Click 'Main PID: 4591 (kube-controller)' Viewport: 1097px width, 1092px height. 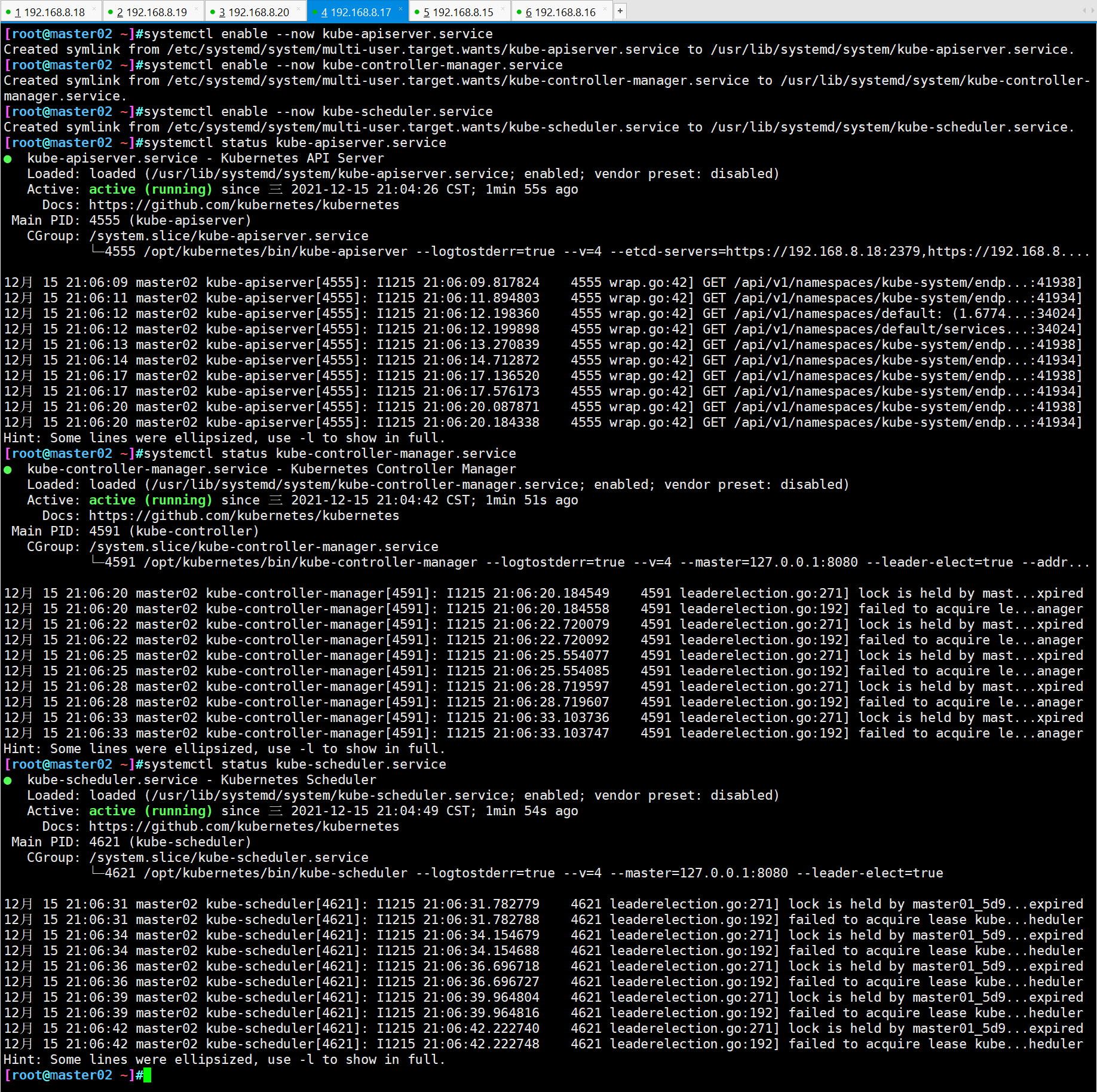pyautogui.click(x=135, y=531)
